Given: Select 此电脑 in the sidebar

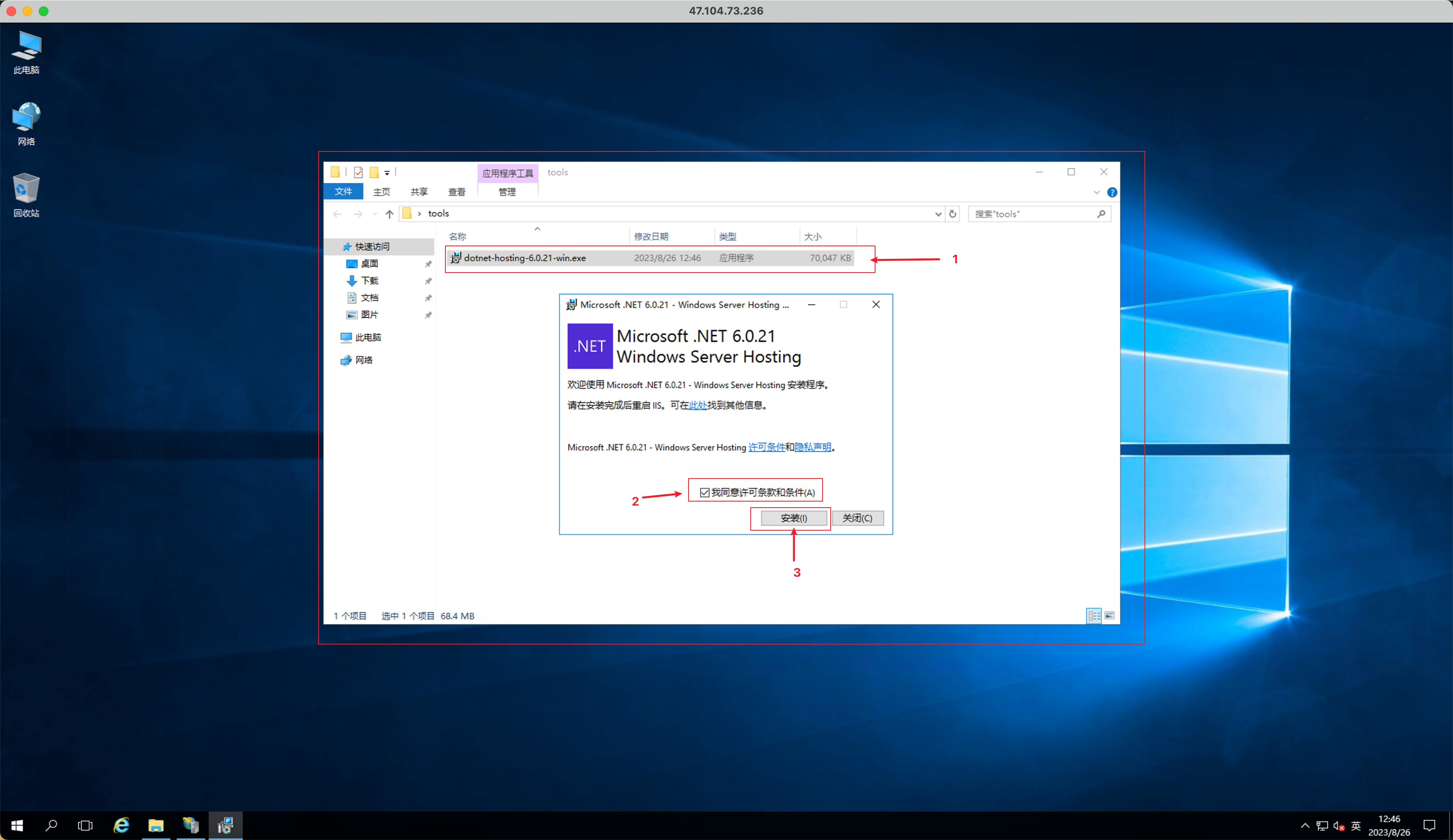Looking at the screenshot, I should [x=369, y=337].
